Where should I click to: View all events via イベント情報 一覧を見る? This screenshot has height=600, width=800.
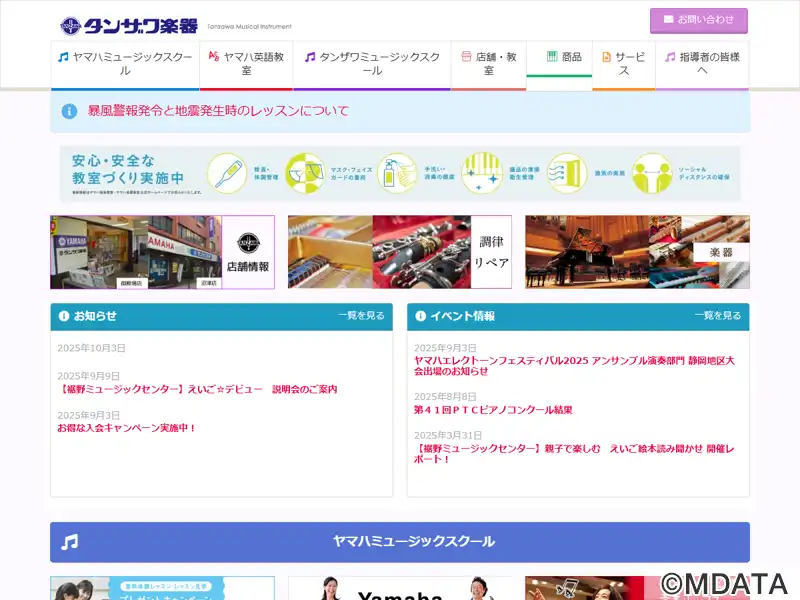[x=718, y=315]
